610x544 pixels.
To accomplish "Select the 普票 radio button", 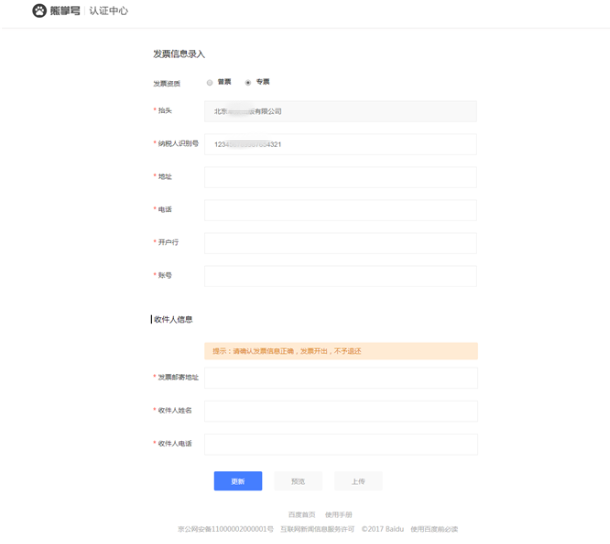I will 209,82.
